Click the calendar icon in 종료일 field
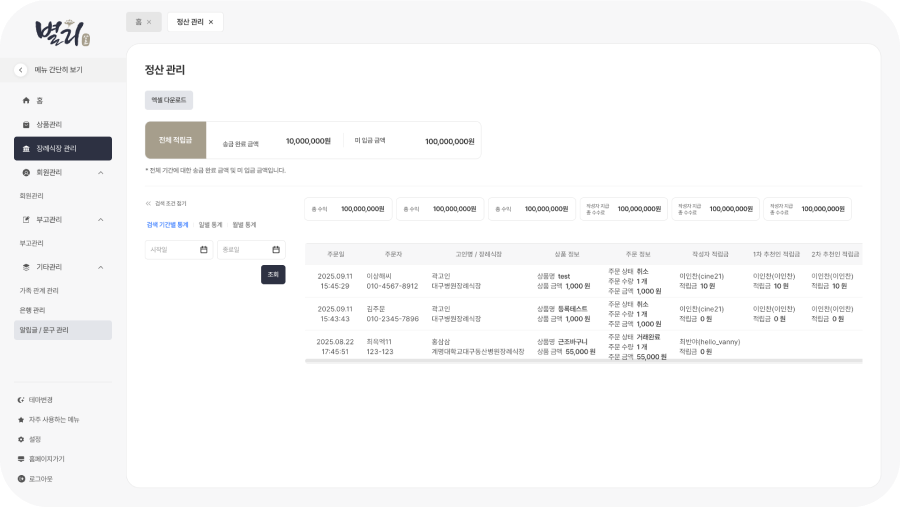Image resolution: width=900 pixels, height=507 pixels. tap(276, 250)
